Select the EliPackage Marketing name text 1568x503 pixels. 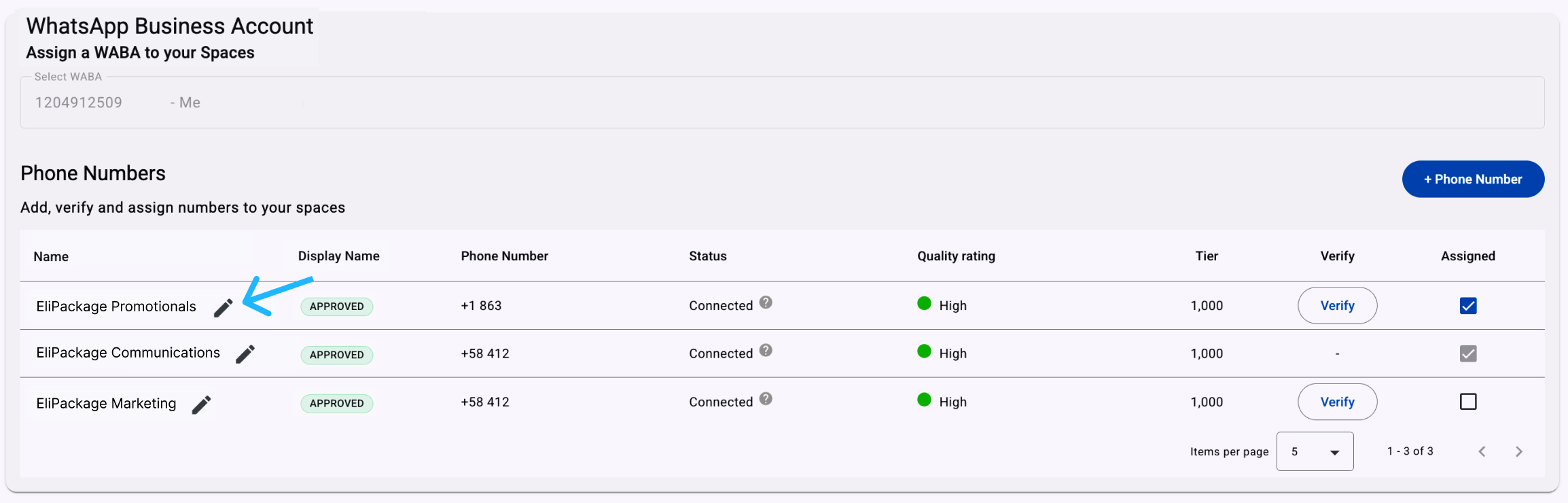click(x=106, y=404)
